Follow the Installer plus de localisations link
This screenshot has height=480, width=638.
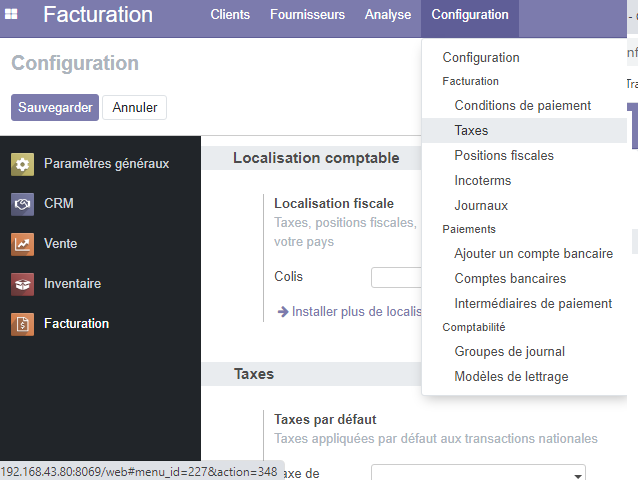click(x=348, y=312)
